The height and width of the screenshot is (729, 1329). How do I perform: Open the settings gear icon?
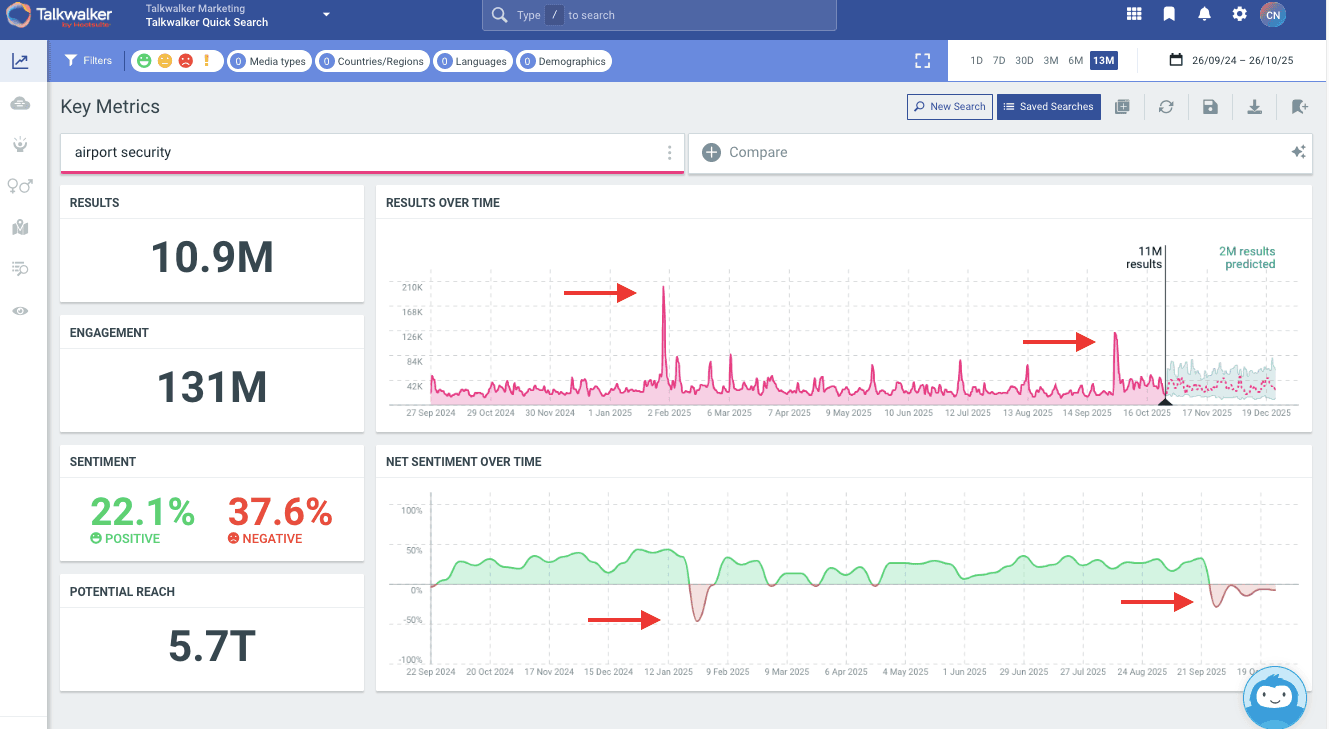pyautogui.click(x=1239, y=14)
